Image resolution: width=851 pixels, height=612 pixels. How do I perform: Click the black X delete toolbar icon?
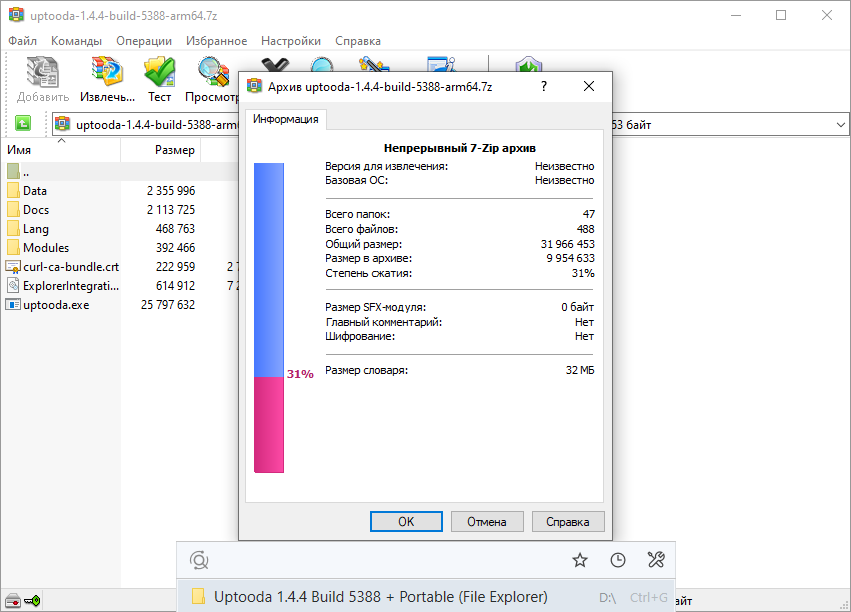tap(275, 64)
